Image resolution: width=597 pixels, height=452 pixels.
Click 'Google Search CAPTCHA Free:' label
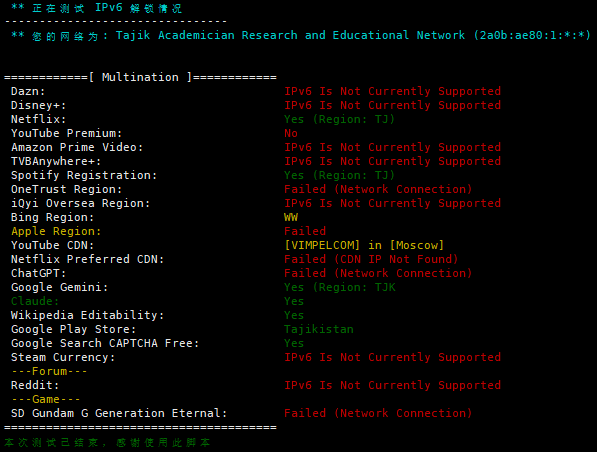pos(105,343)
